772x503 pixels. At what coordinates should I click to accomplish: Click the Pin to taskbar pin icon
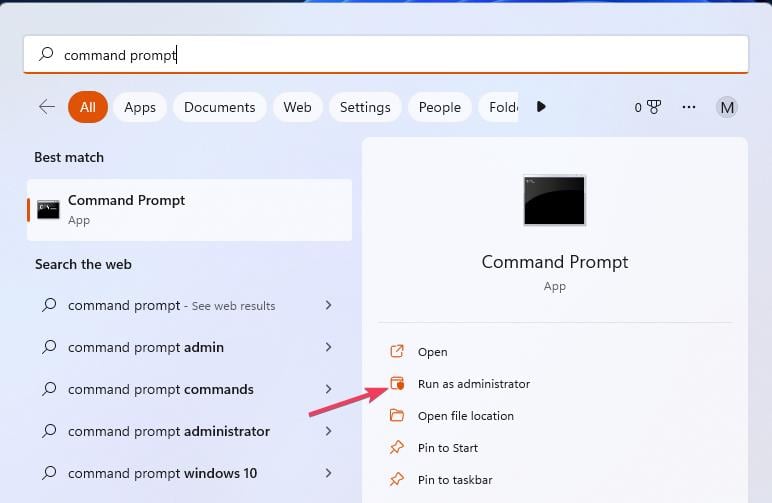click(x=397, y=479)
